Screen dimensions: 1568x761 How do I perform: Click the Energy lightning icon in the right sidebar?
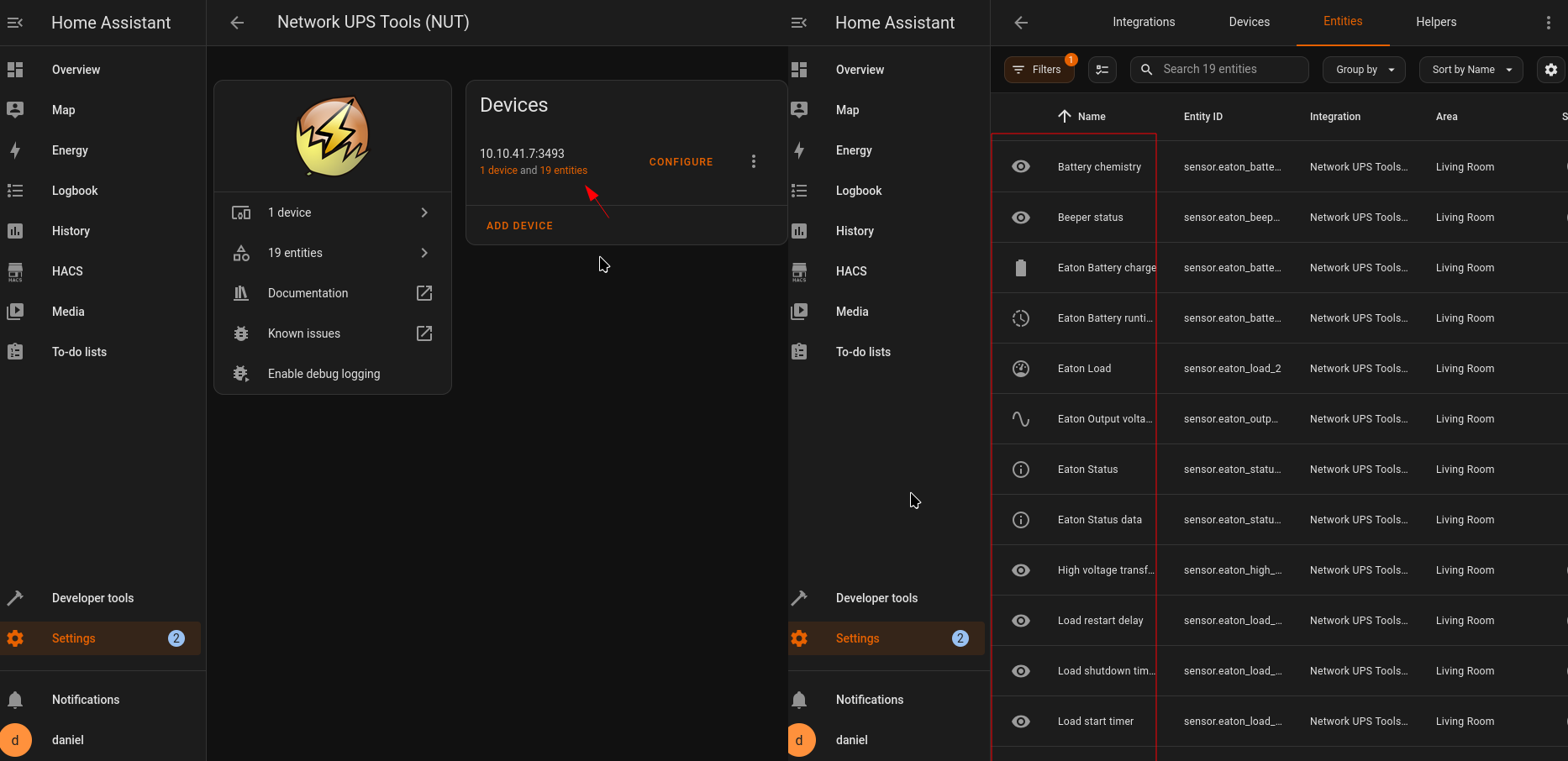tap(799, 150)
